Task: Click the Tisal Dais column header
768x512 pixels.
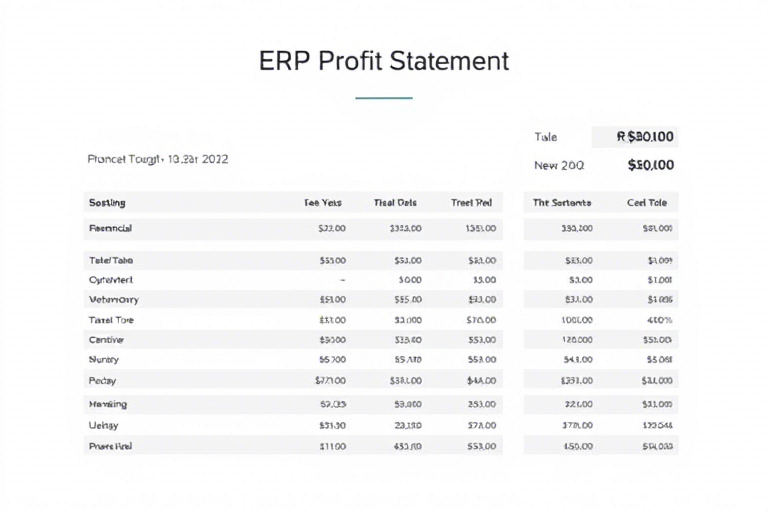Action: [395, 203]
